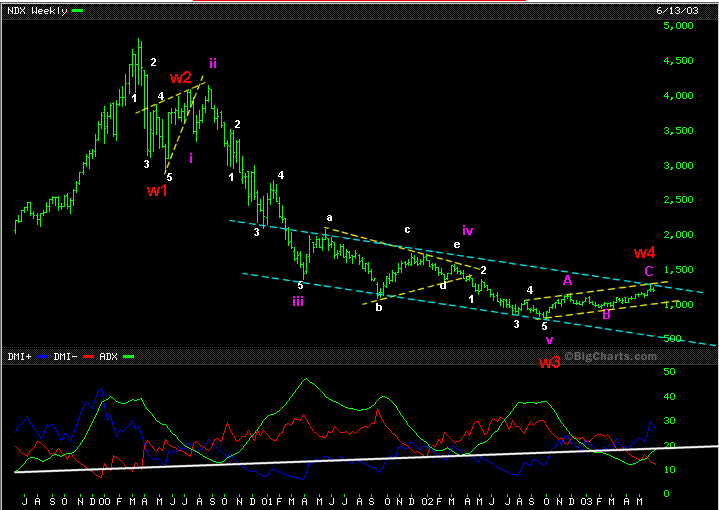
Task: Click the red w2 wave label
Action: (x=180, y=77)
